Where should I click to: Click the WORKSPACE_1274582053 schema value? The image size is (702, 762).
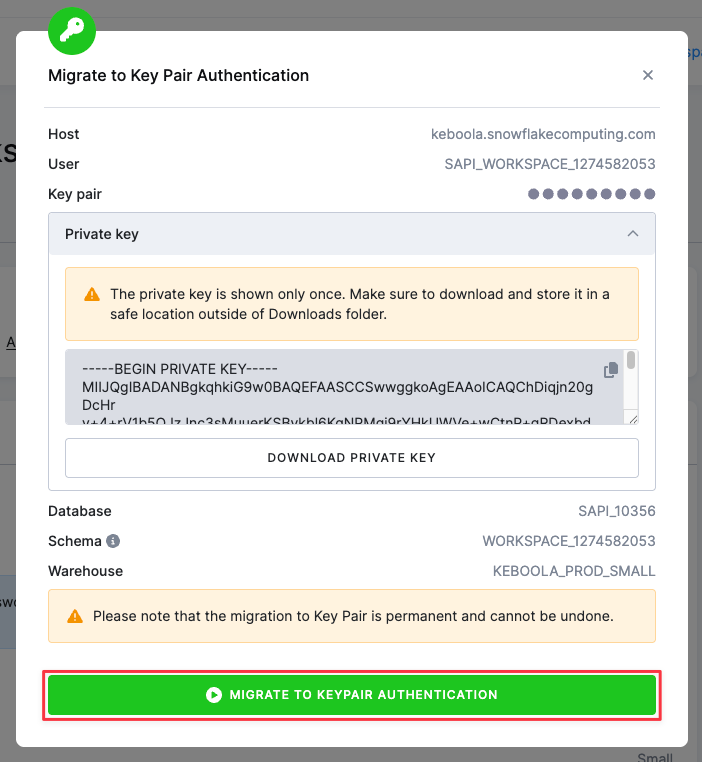pyautogui.click(x=569, y=541)
